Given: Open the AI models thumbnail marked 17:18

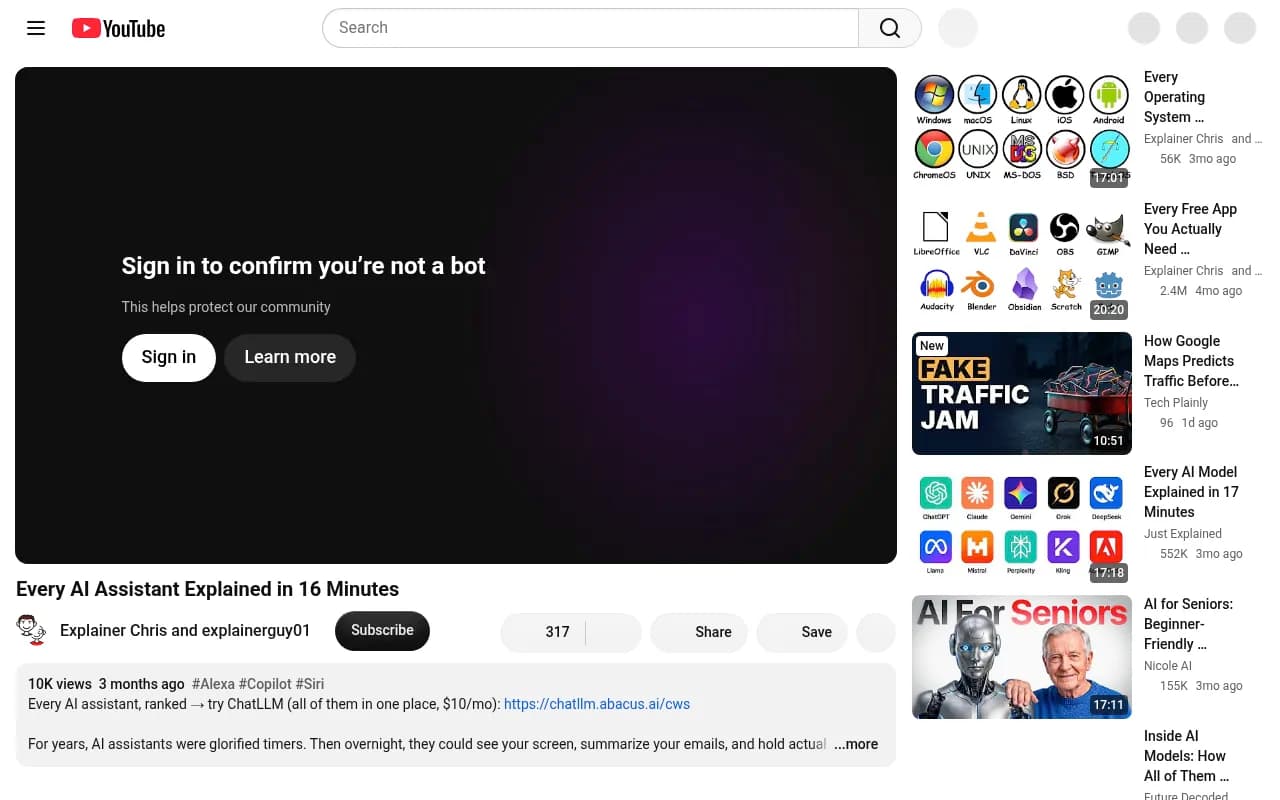Looking at the screenshot, I should 1022,525.
